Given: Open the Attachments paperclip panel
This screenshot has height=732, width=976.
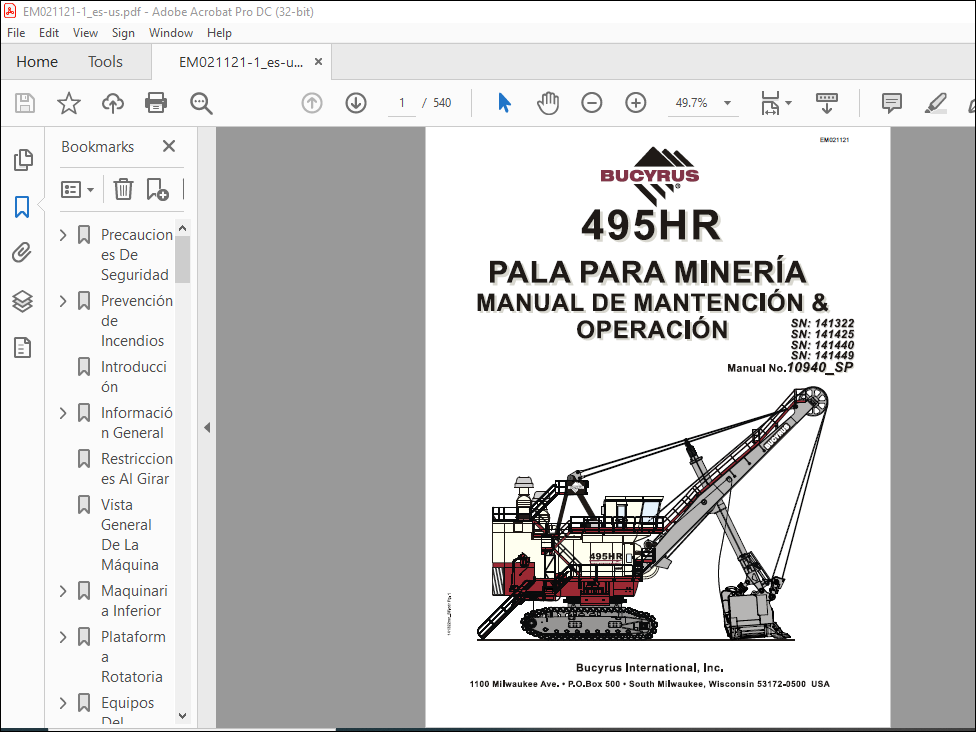Looking at the screenshot, I should 22,253.
